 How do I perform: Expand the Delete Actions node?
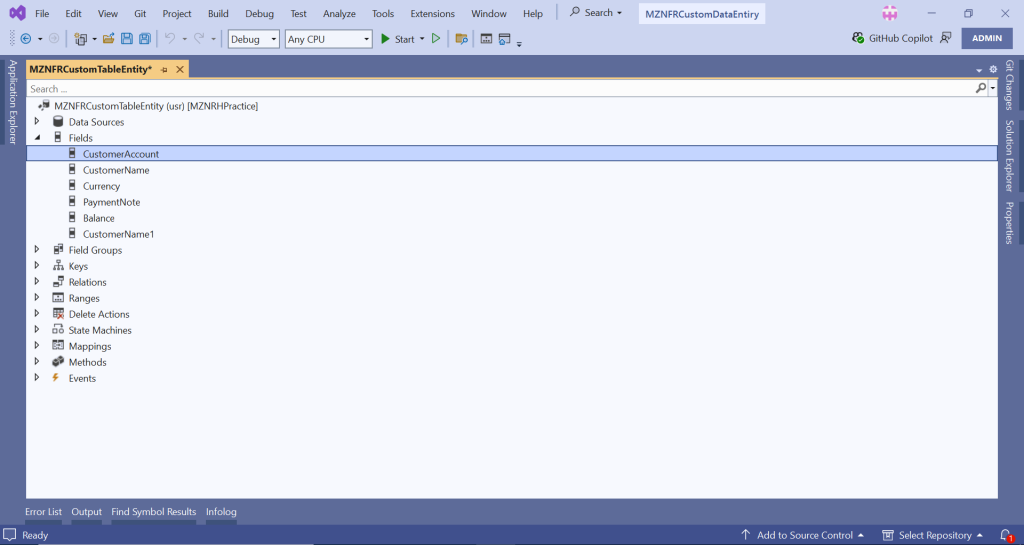[x=37, y=313]
